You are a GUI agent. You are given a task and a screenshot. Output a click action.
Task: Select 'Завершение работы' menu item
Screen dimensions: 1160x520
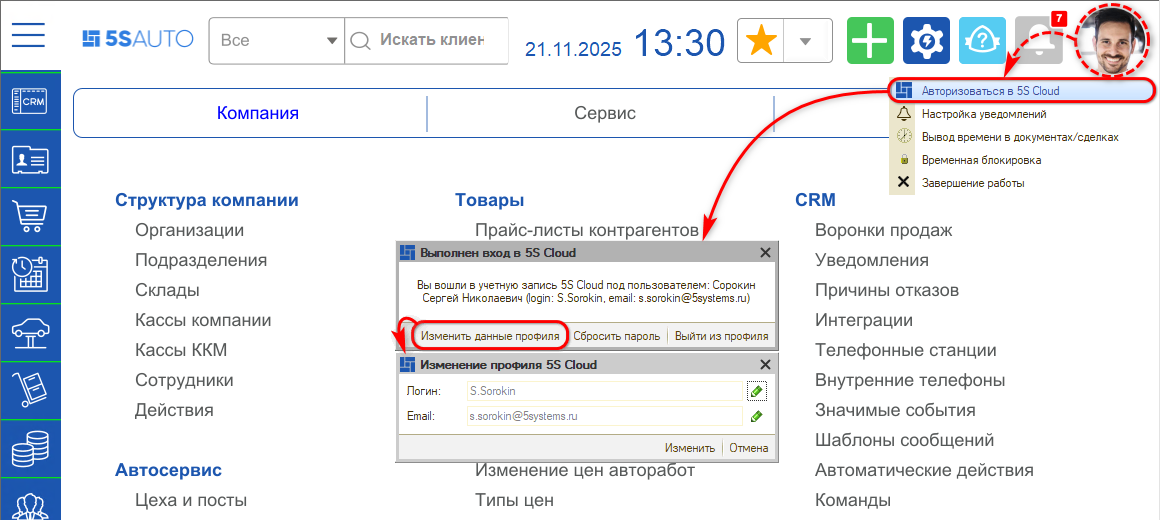point(1021,183)
